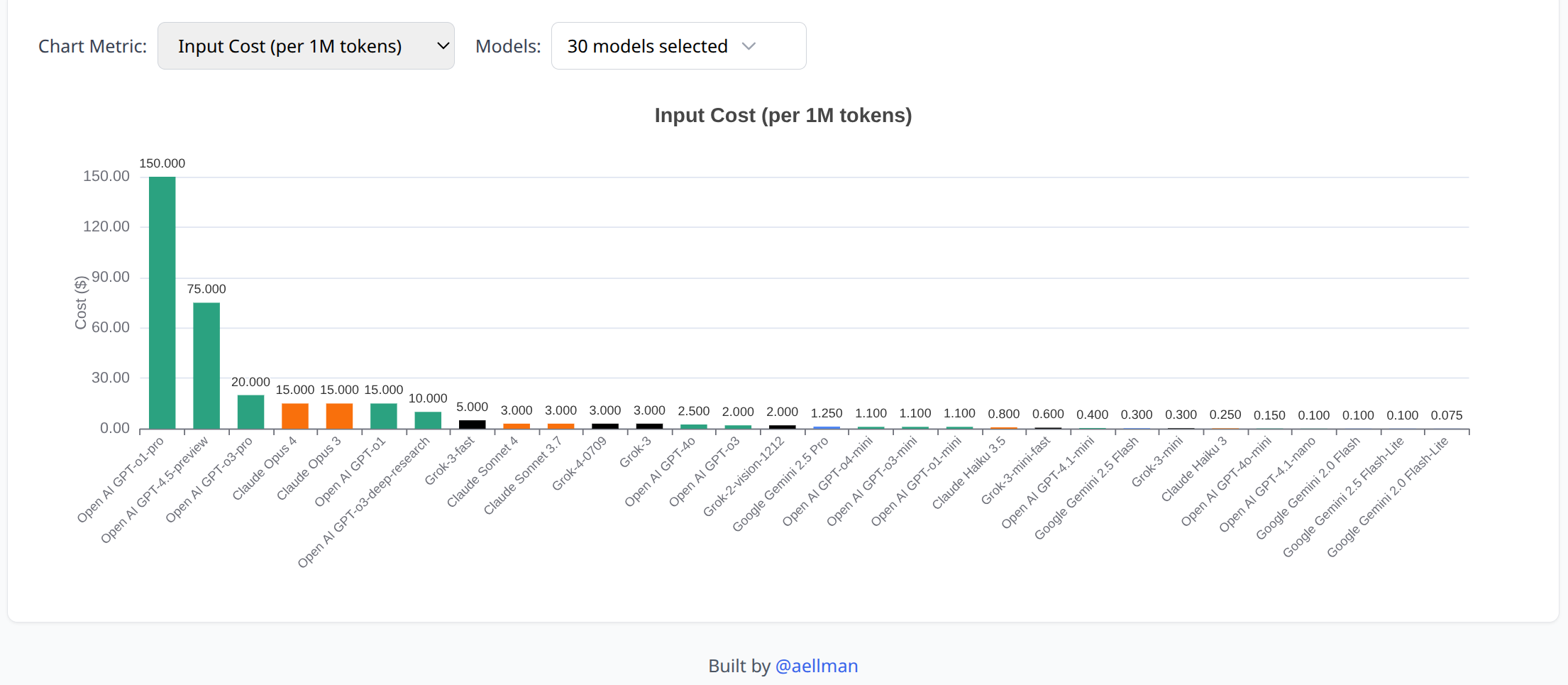Image resolution: width=1568 pixels, height=685 pixels.
Task: Click the orange Claude Opus 3 bar
Action: tap(339, 417)
